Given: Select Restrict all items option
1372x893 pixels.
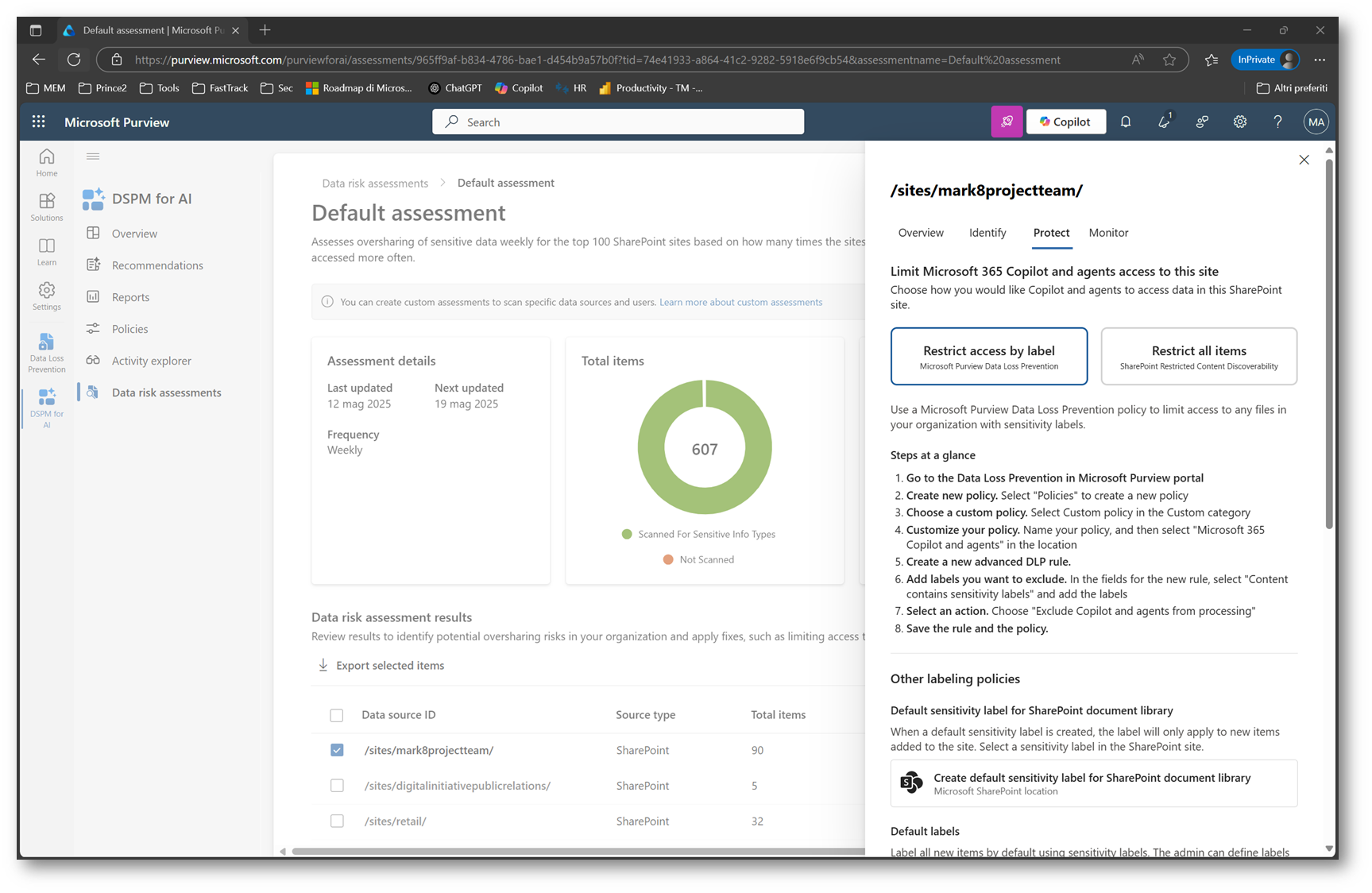Looking at the screenshot, I should [x=1199, y=356].
